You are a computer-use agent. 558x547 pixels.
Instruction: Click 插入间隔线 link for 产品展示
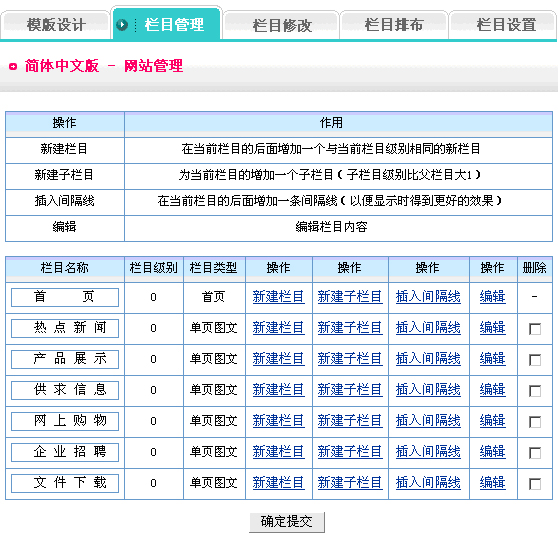[x=428, y=359]
